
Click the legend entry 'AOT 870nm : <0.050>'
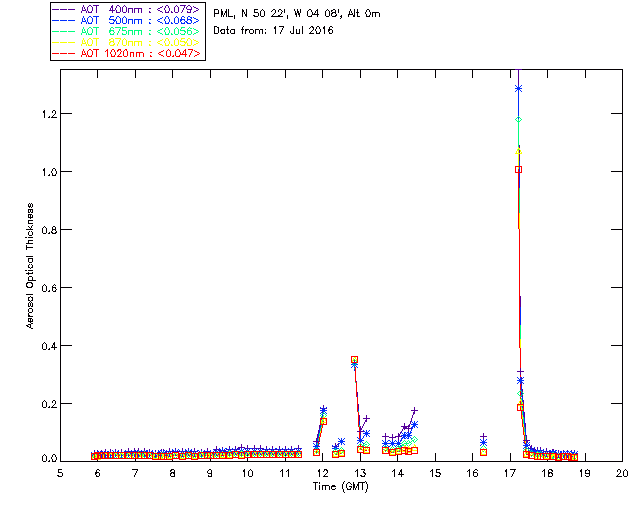coord(126,42)
